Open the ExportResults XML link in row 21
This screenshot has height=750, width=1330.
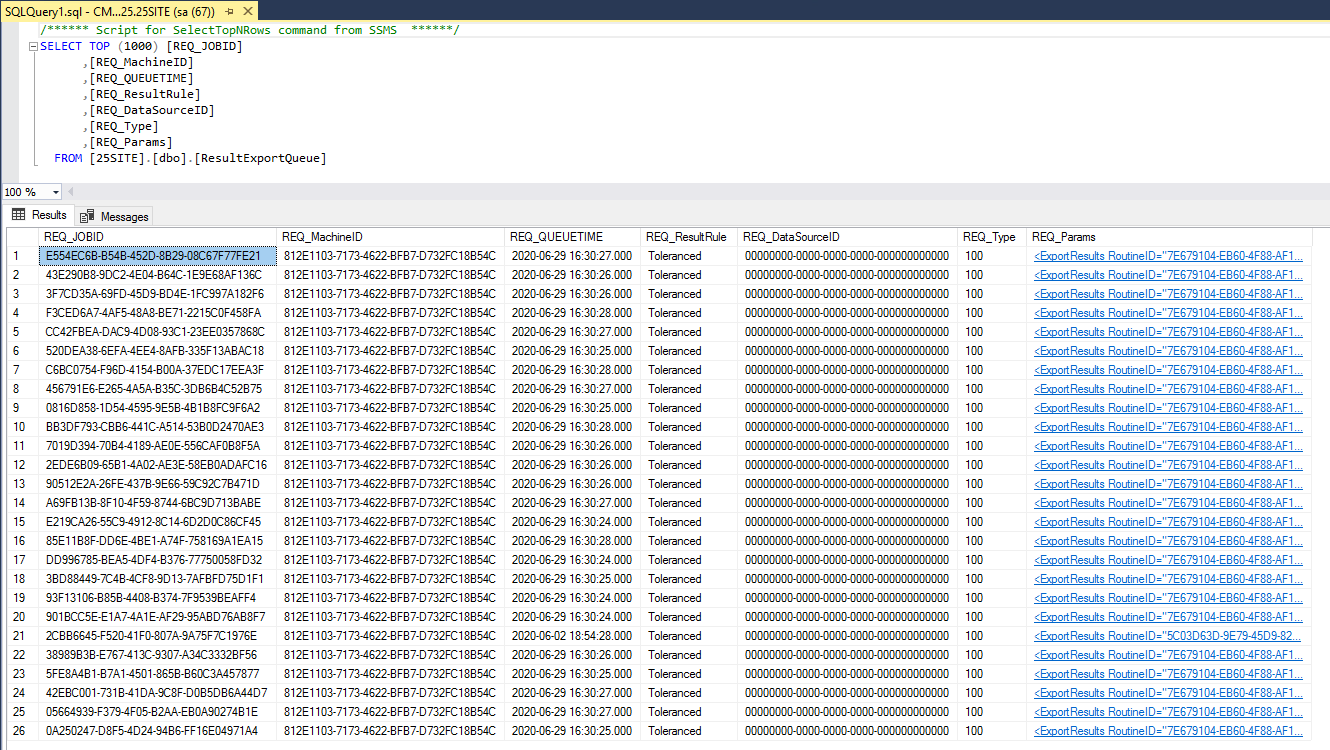1167,636
